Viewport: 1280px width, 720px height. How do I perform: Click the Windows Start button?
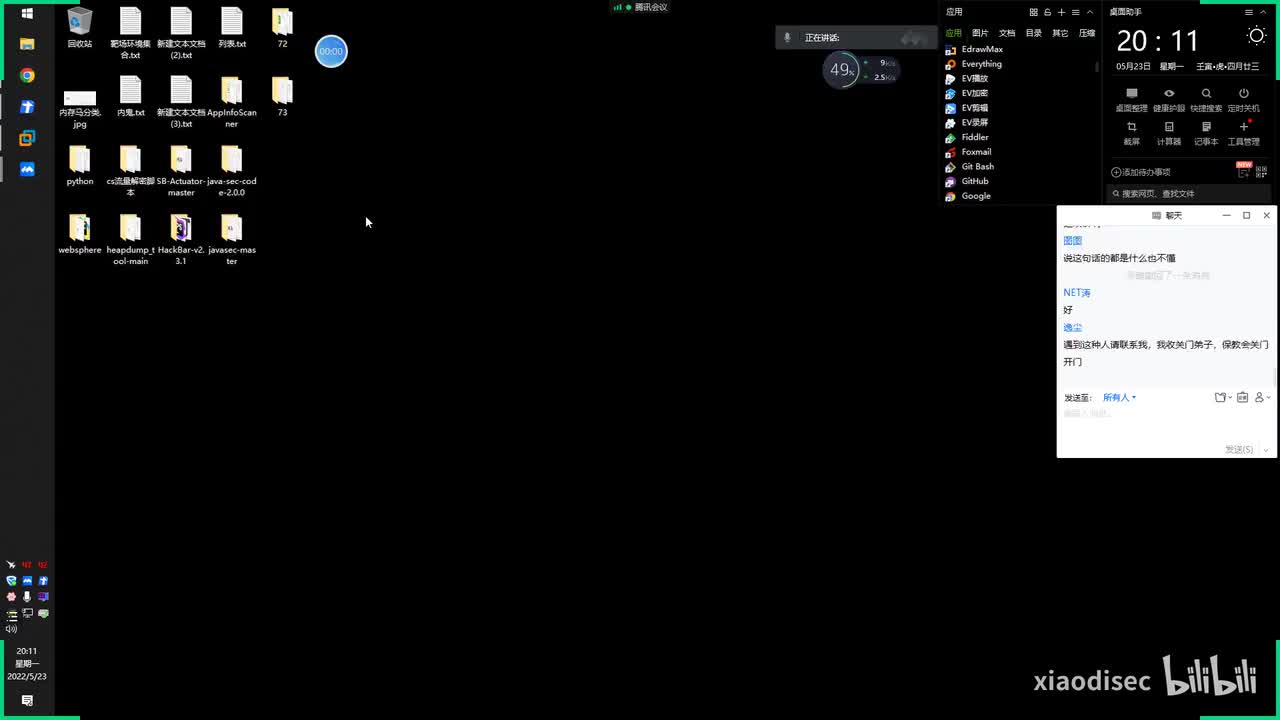point(27,13)
